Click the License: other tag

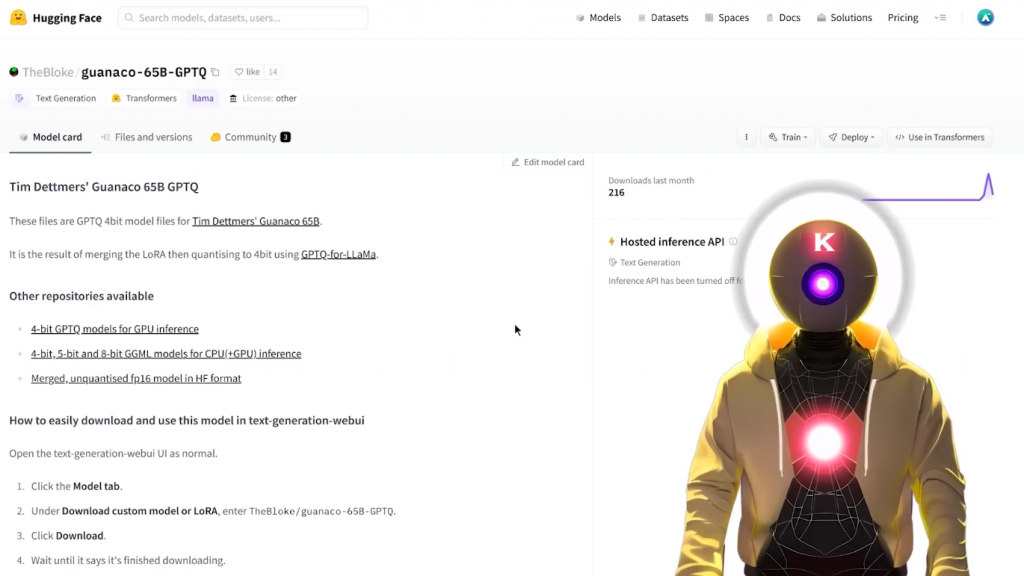tap(263, 98)
